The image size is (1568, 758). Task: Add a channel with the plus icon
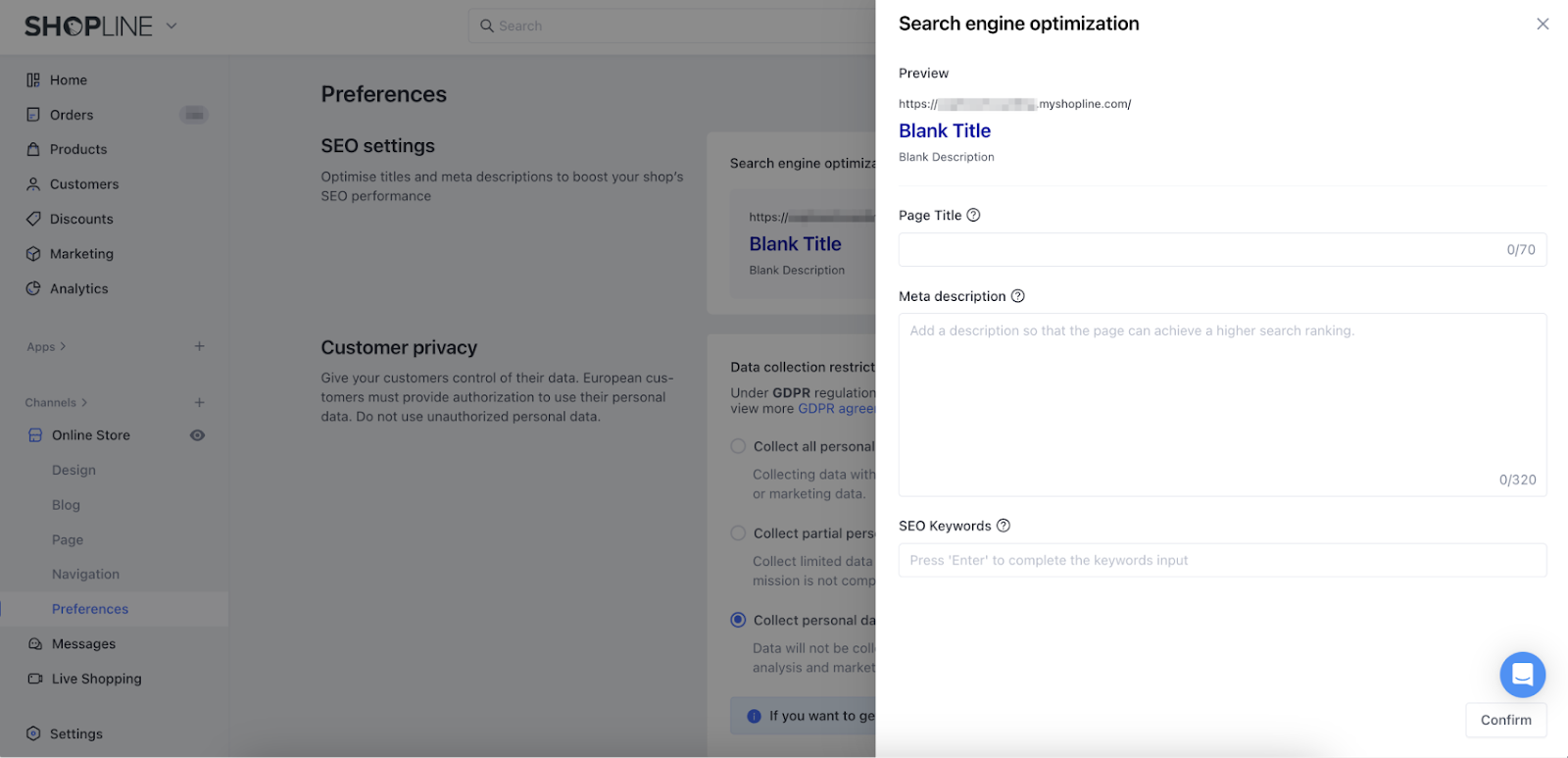click(x=199, y=402)
